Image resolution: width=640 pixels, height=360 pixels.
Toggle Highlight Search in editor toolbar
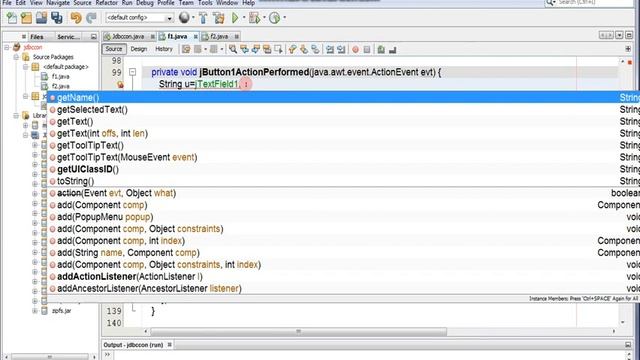tap(267, 49)
